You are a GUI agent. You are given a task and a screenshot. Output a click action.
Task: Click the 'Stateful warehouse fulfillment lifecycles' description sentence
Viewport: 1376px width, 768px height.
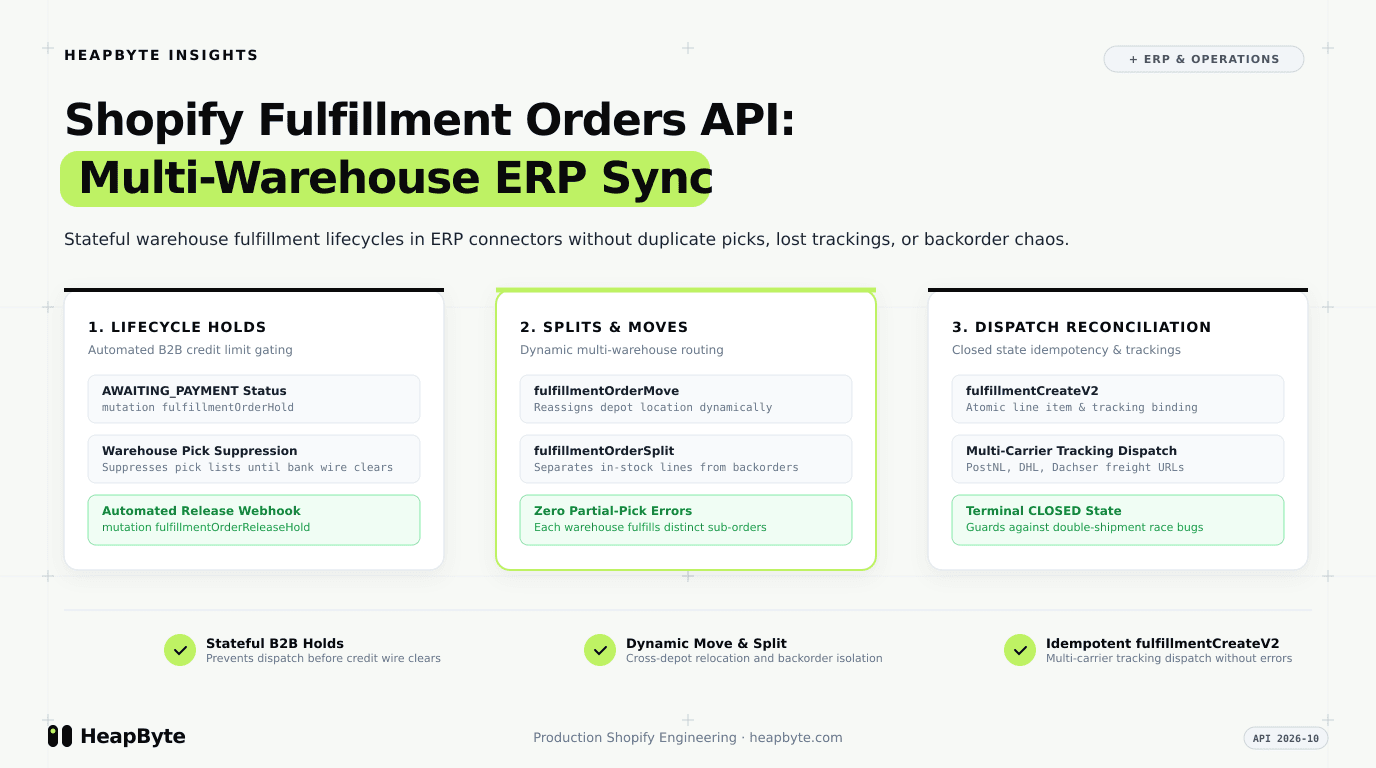click(567, 240)
